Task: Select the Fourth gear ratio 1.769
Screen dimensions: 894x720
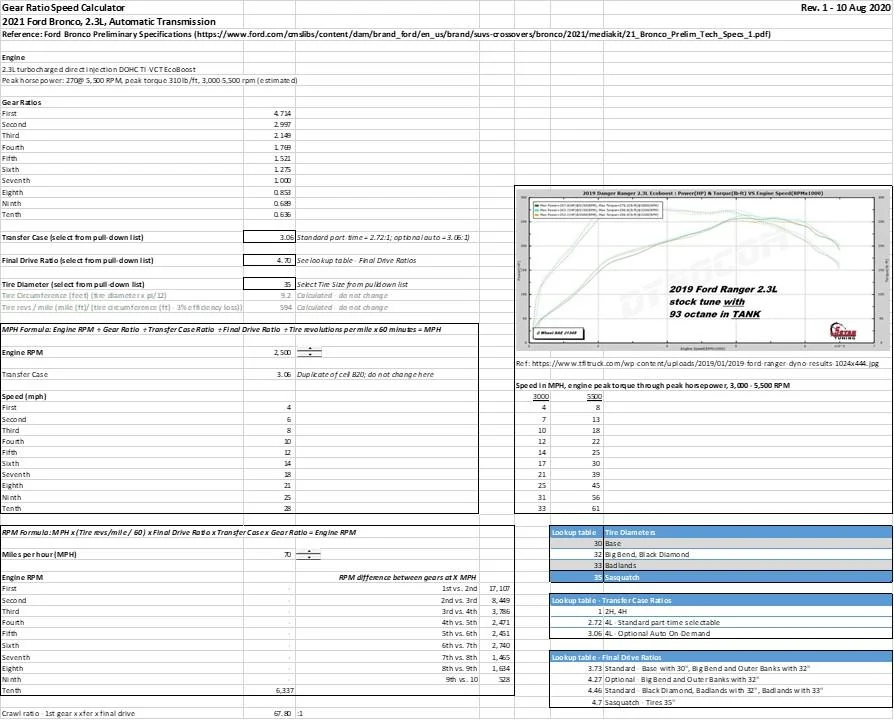Action: click(269, 147)
